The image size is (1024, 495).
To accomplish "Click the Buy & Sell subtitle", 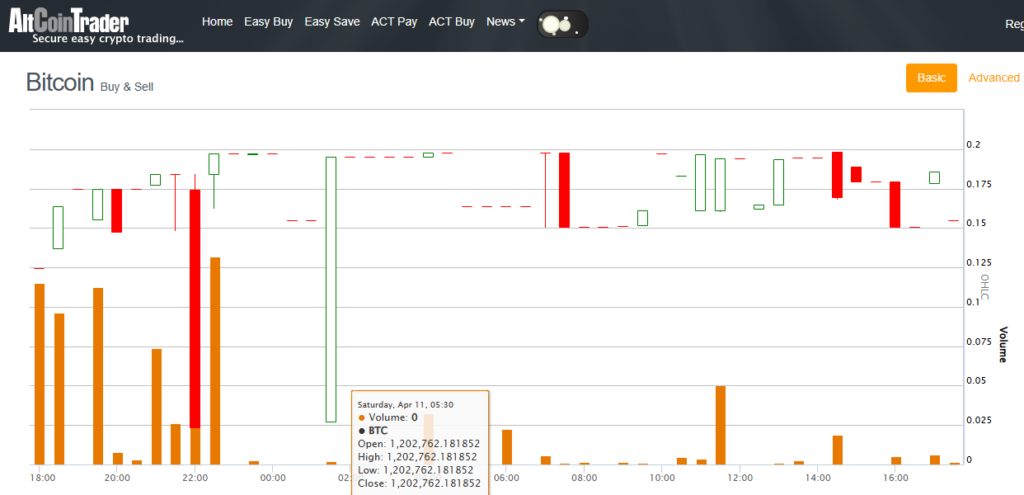I will pyautogui.click(x=127, y=87).
